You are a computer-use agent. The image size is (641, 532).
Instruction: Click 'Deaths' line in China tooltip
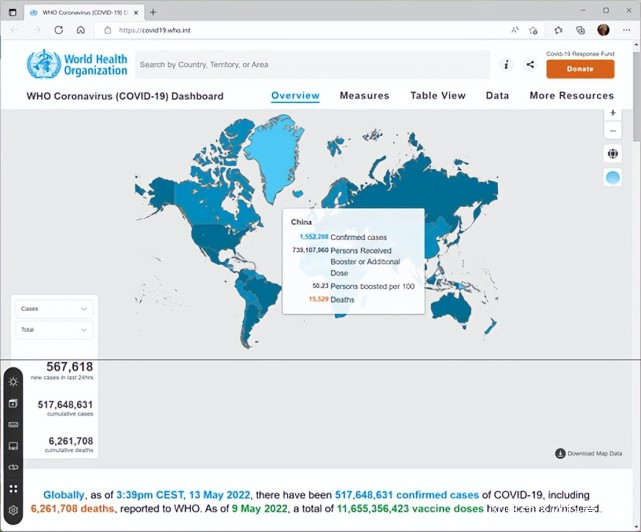[x=342, y=300]
